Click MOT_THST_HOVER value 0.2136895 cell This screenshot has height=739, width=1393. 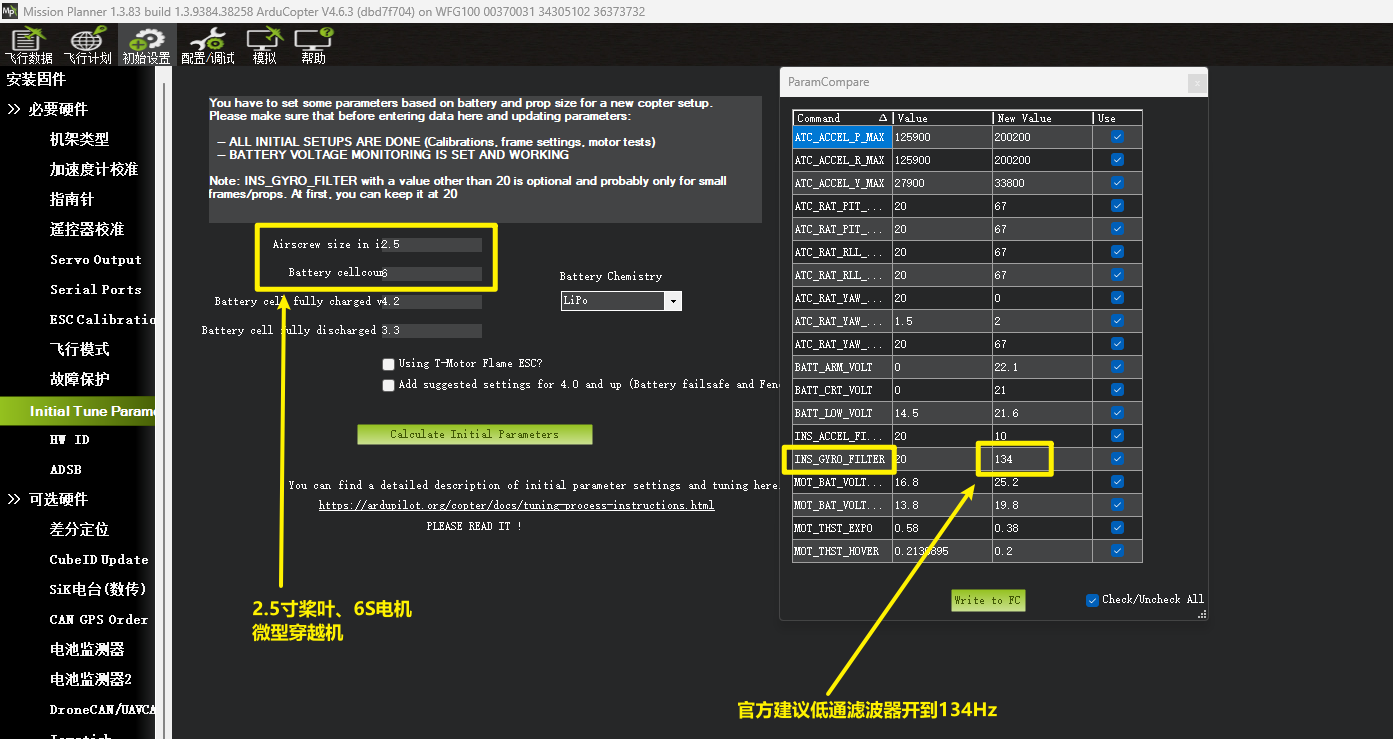coord(942,551)
